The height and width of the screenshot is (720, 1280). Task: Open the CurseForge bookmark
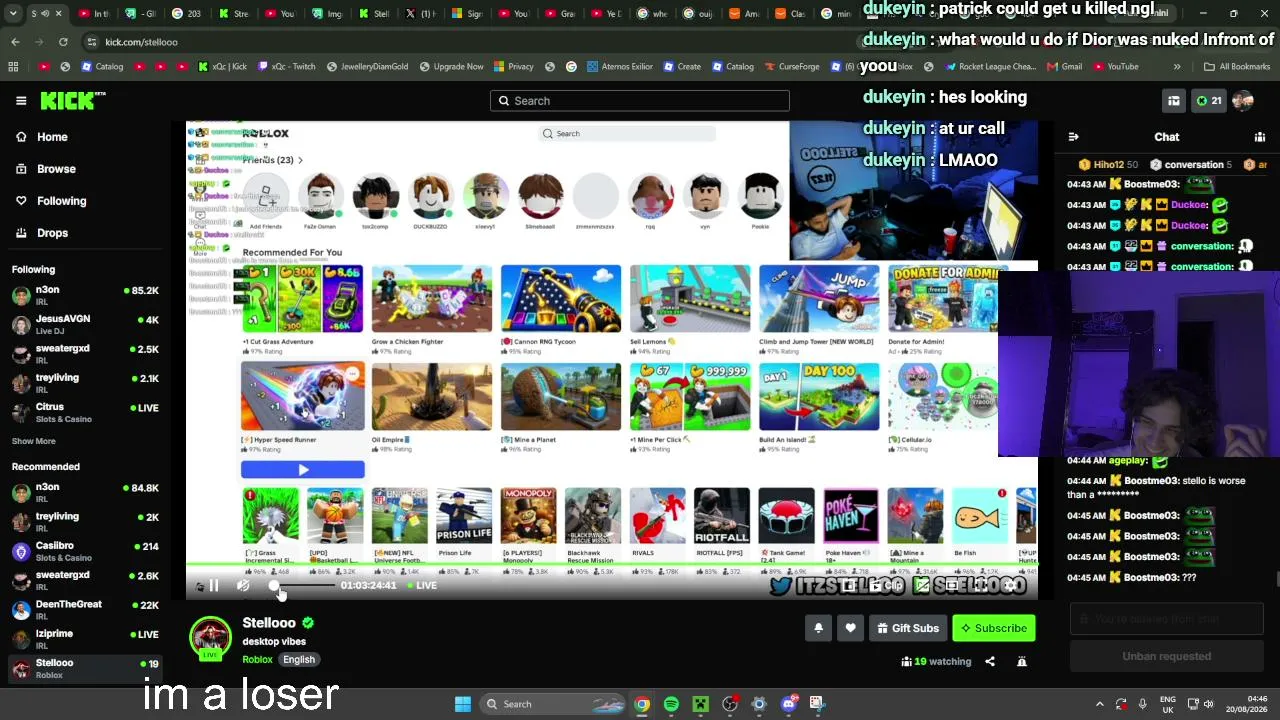792,67
